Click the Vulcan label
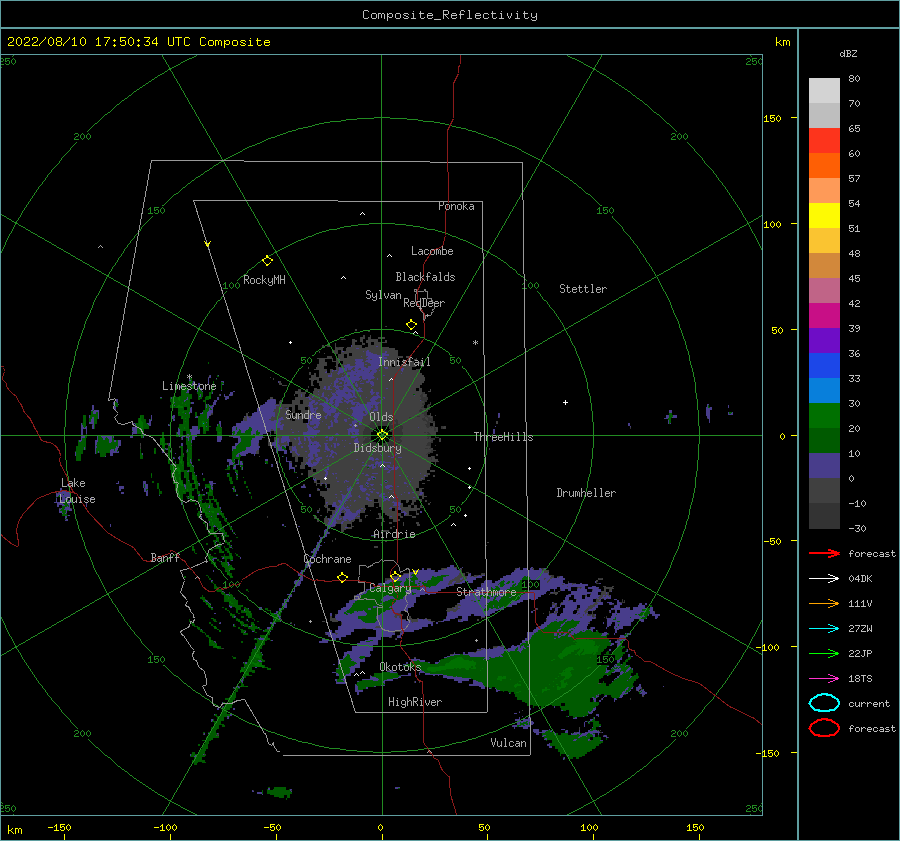Screen dimensions: 900x841 [509, 743]
